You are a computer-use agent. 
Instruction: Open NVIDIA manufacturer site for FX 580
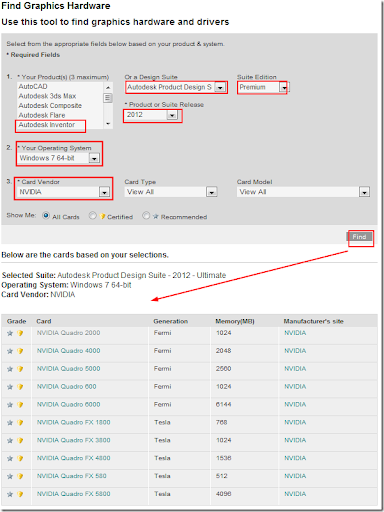(x=295, y=476)
